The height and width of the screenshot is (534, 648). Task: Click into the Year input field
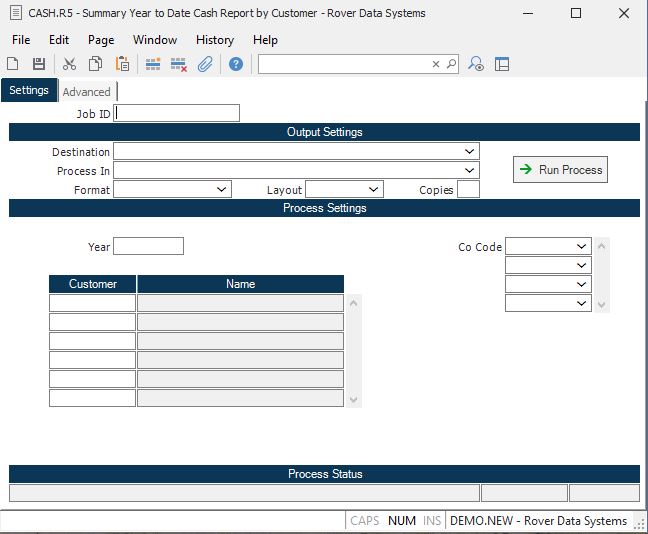[x=148, y=246]
